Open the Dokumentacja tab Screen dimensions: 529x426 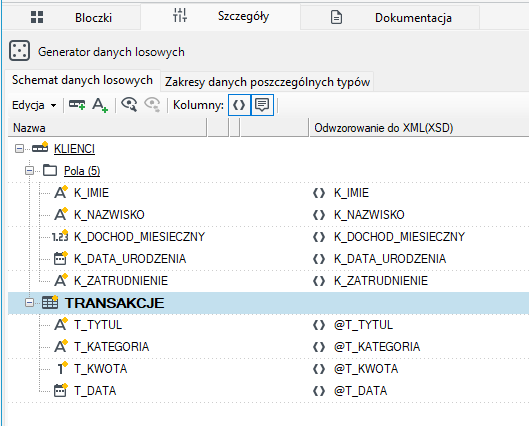click(x=390, y=18)
